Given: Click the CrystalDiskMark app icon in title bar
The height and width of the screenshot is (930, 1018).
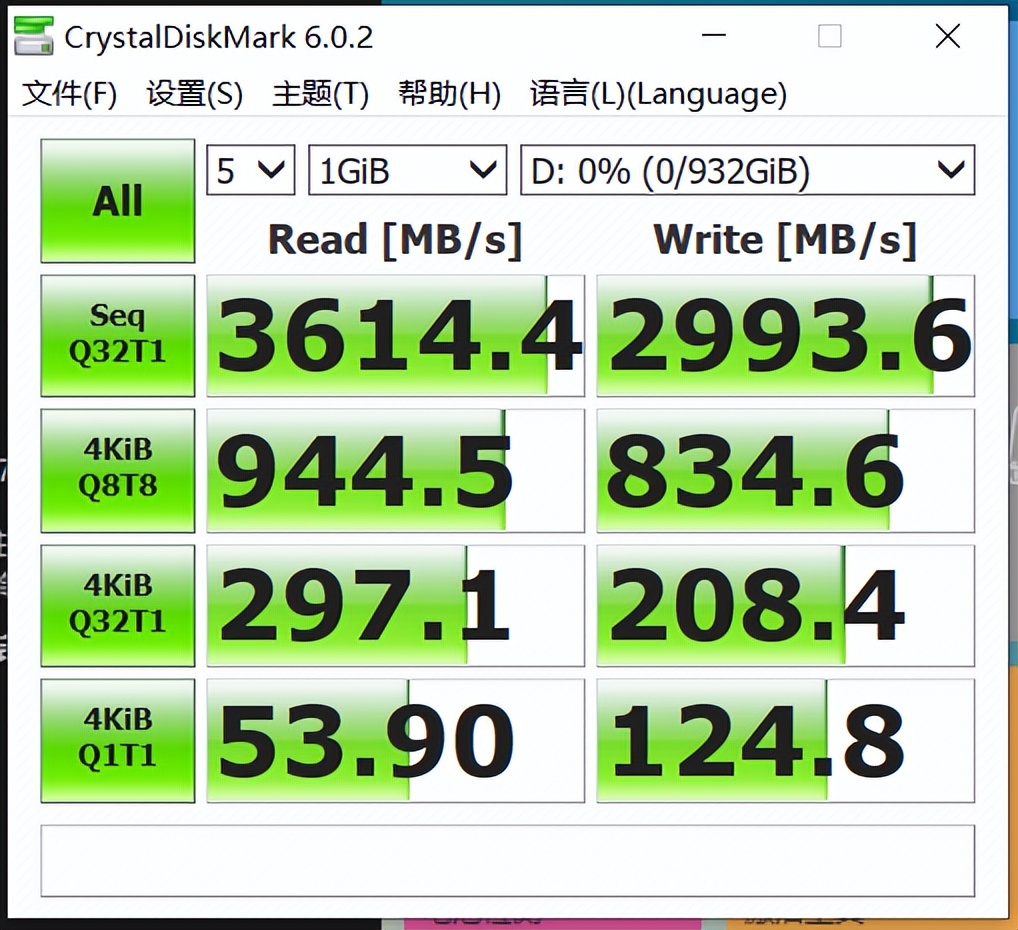Looking at the screenshot, I should (34, 36).
